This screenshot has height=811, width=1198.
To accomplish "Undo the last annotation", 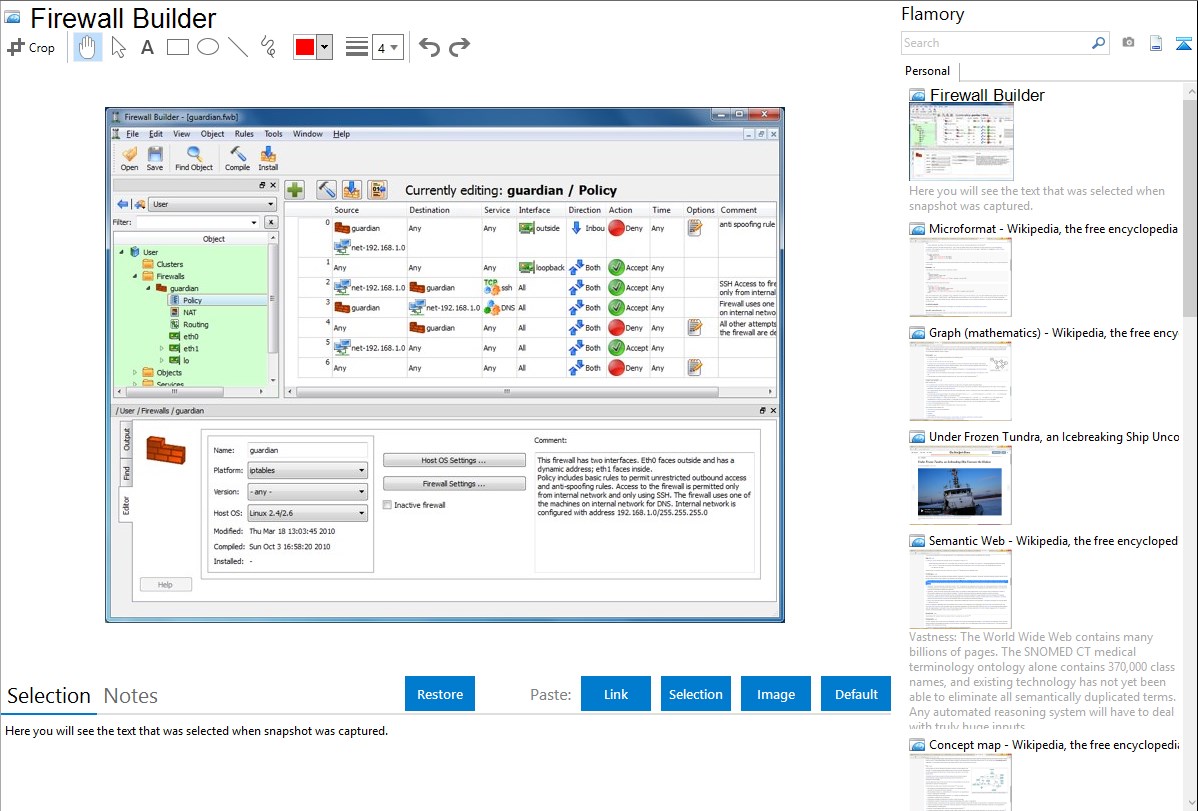I will (429, 47).
